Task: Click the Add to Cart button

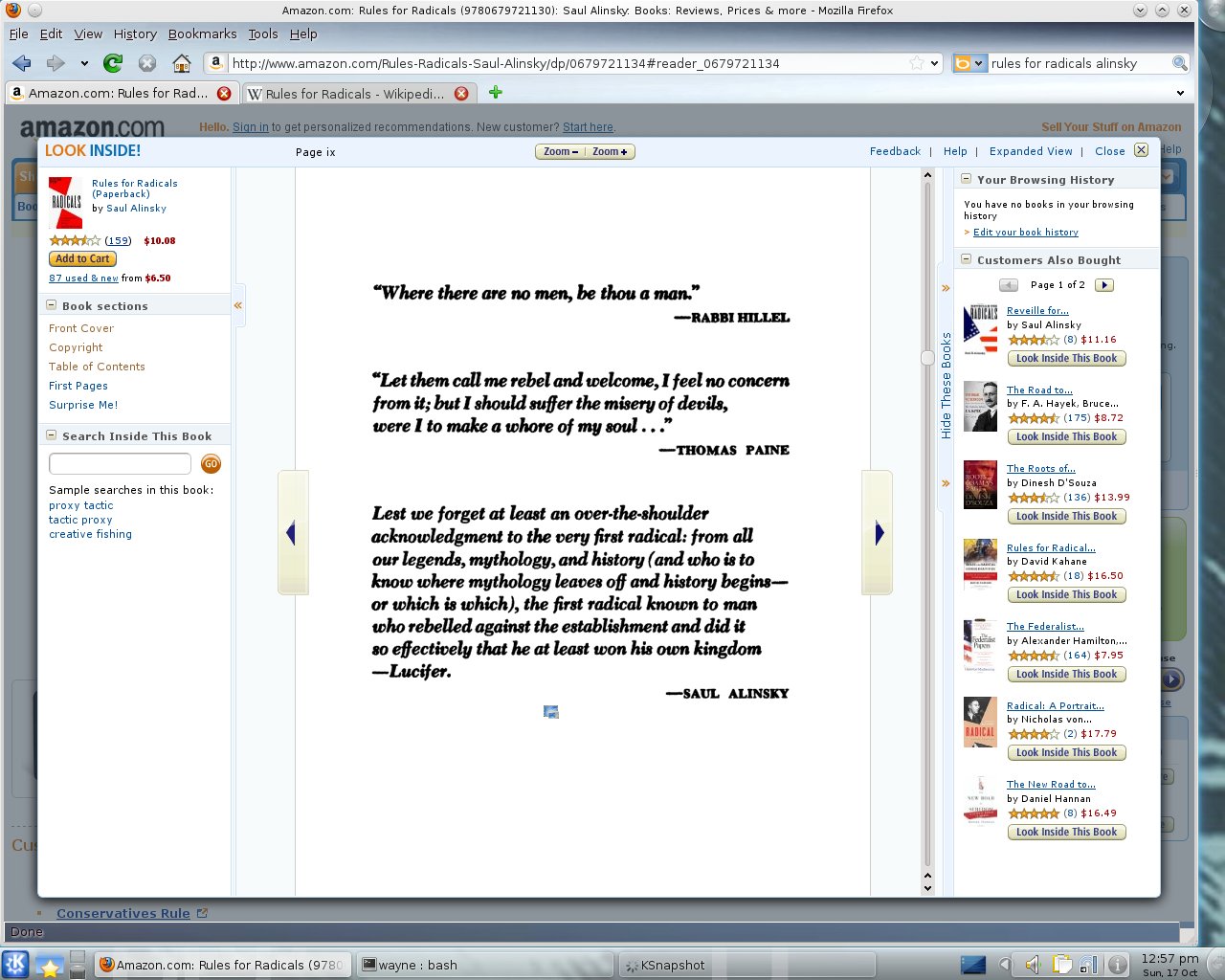Action: point(82,259)
